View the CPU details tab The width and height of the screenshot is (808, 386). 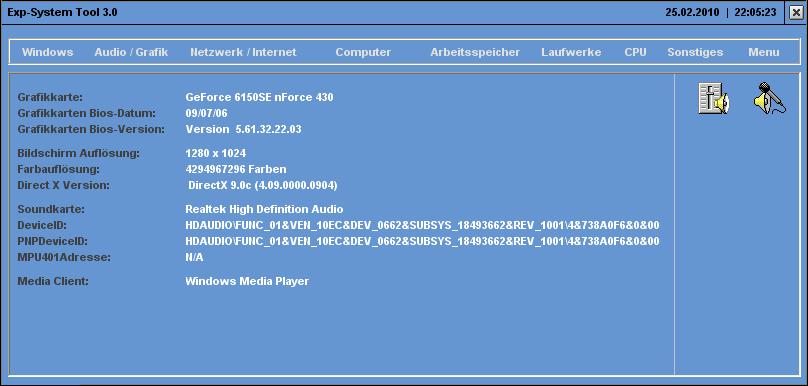635,52
